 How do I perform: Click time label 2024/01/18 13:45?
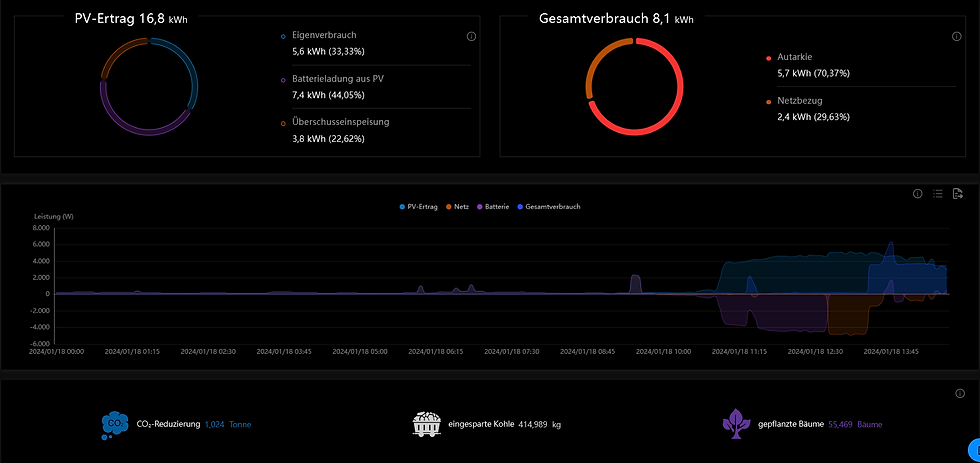pos(891,352)
